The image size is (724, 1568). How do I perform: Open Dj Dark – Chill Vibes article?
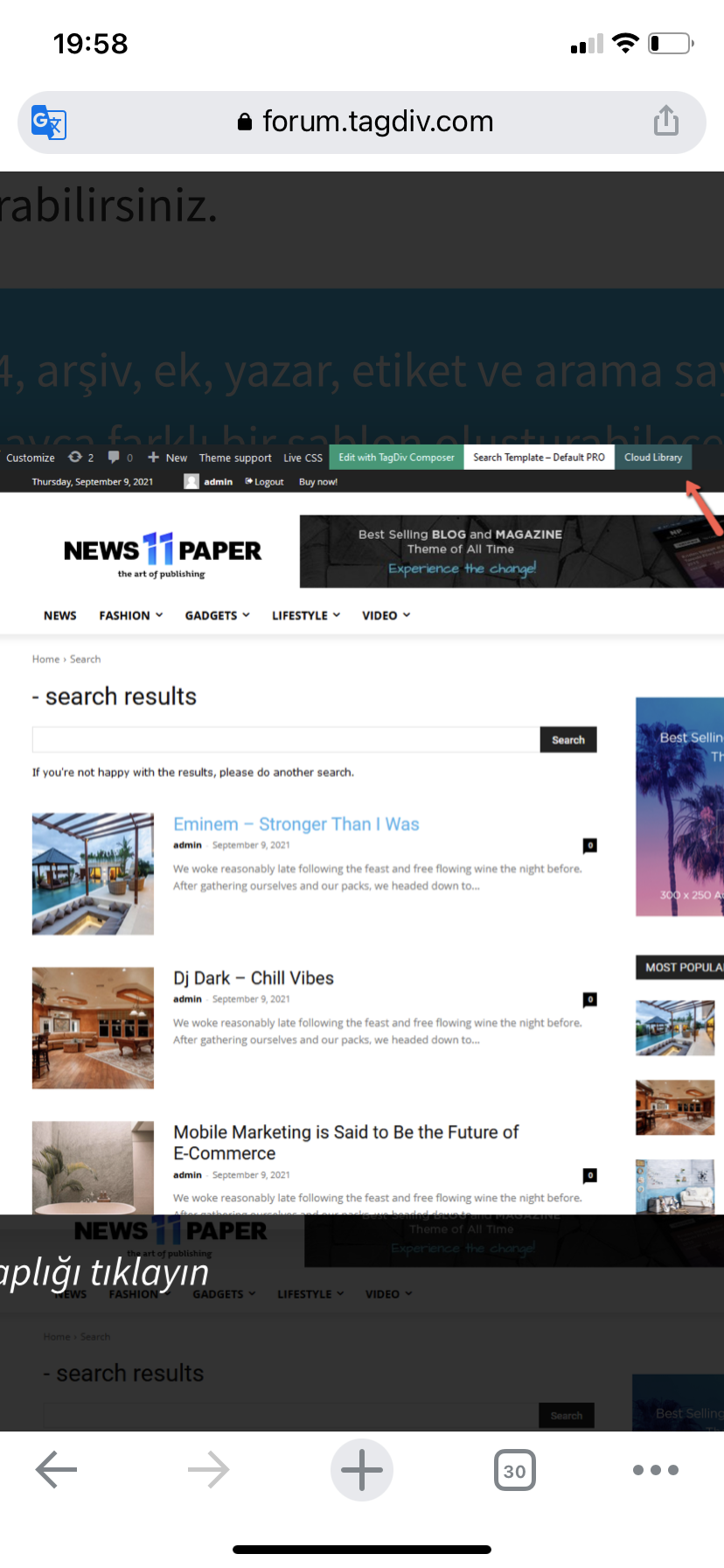coord(254,978)
